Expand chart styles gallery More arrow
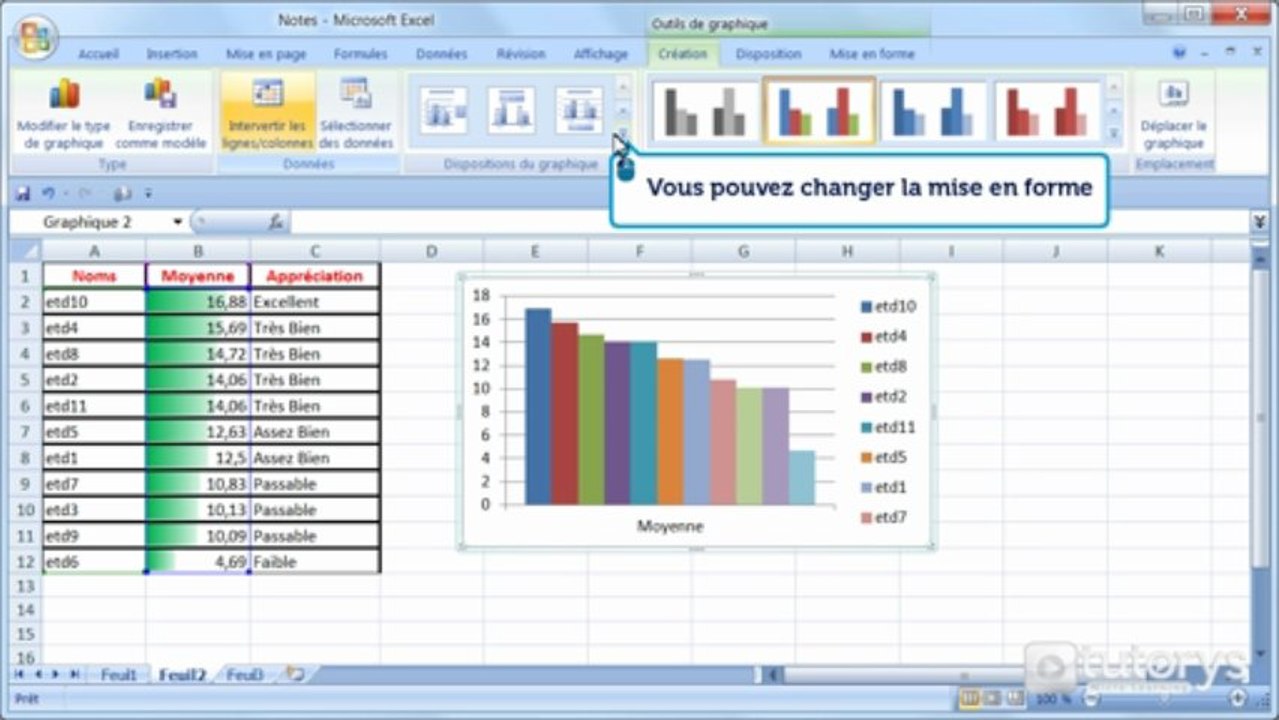This screenshot has width=1279, height=720. tap(1113, 132)
